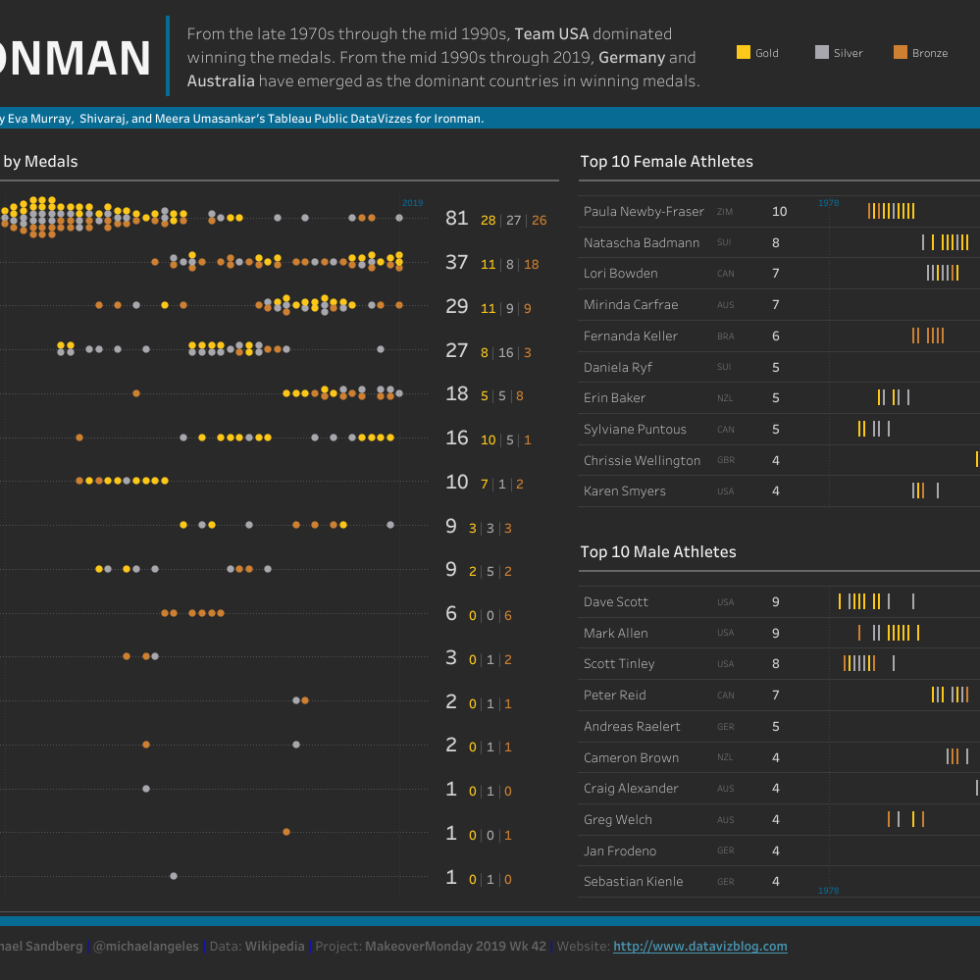
Task: Select the Silver legend swatch
Action: [822, 52]
